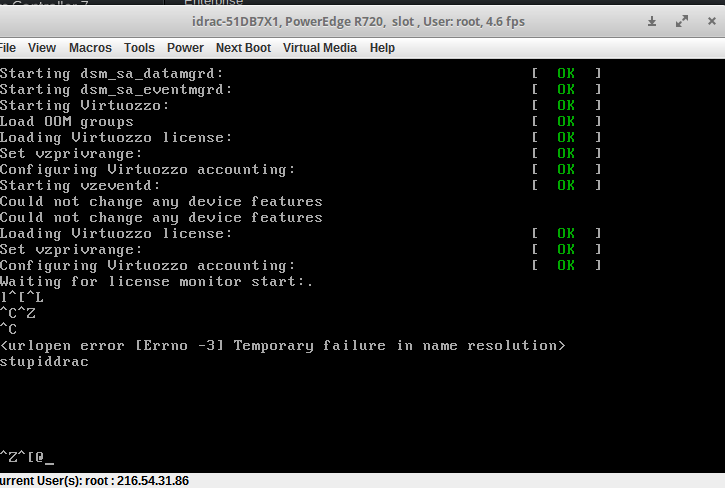725x488 pixels.
Task: Open the Help menu
Action: coord(382,48)
